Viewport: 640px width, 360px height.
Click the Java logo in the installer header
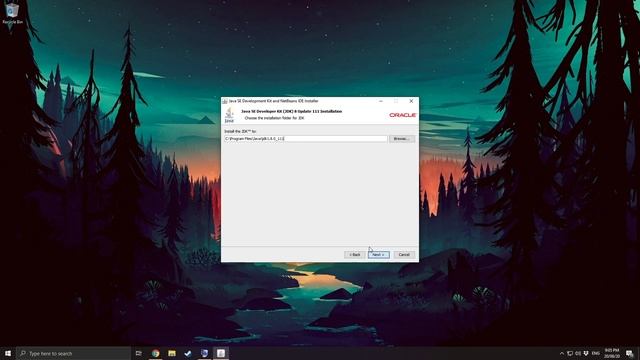(229, 115)
